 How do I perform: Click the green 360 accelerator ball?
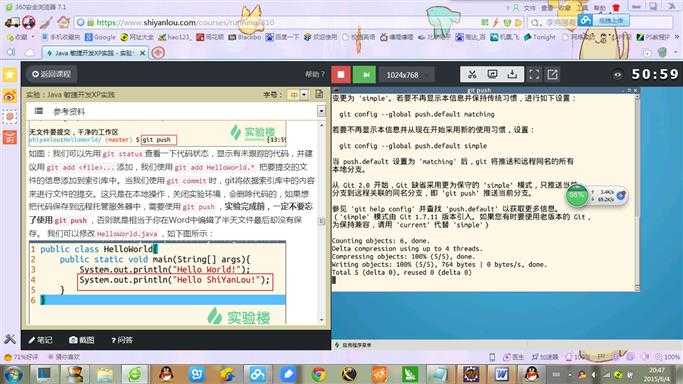pos(577,196)
